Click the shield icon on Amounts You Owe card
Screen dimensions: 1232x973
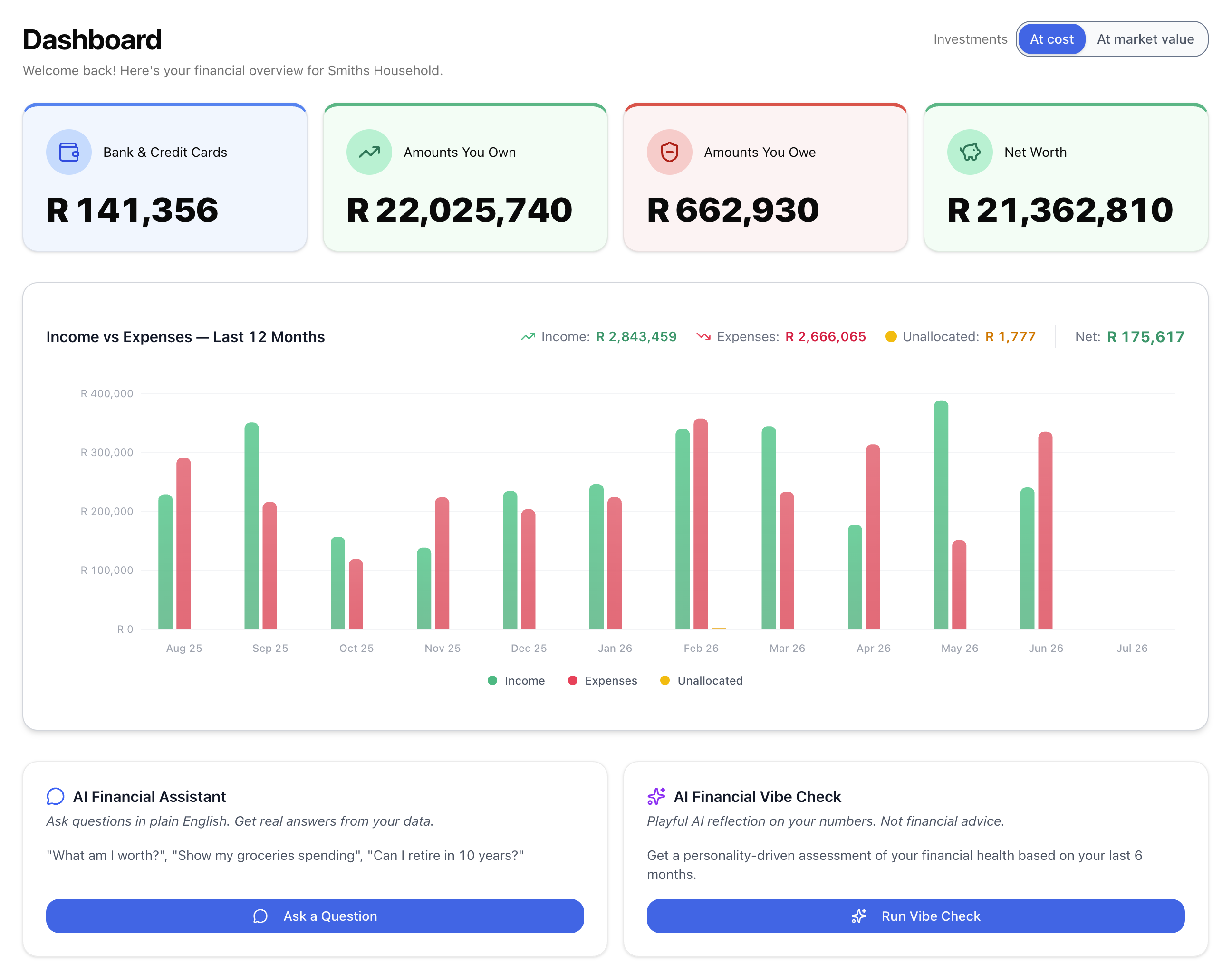click(670, 152)
